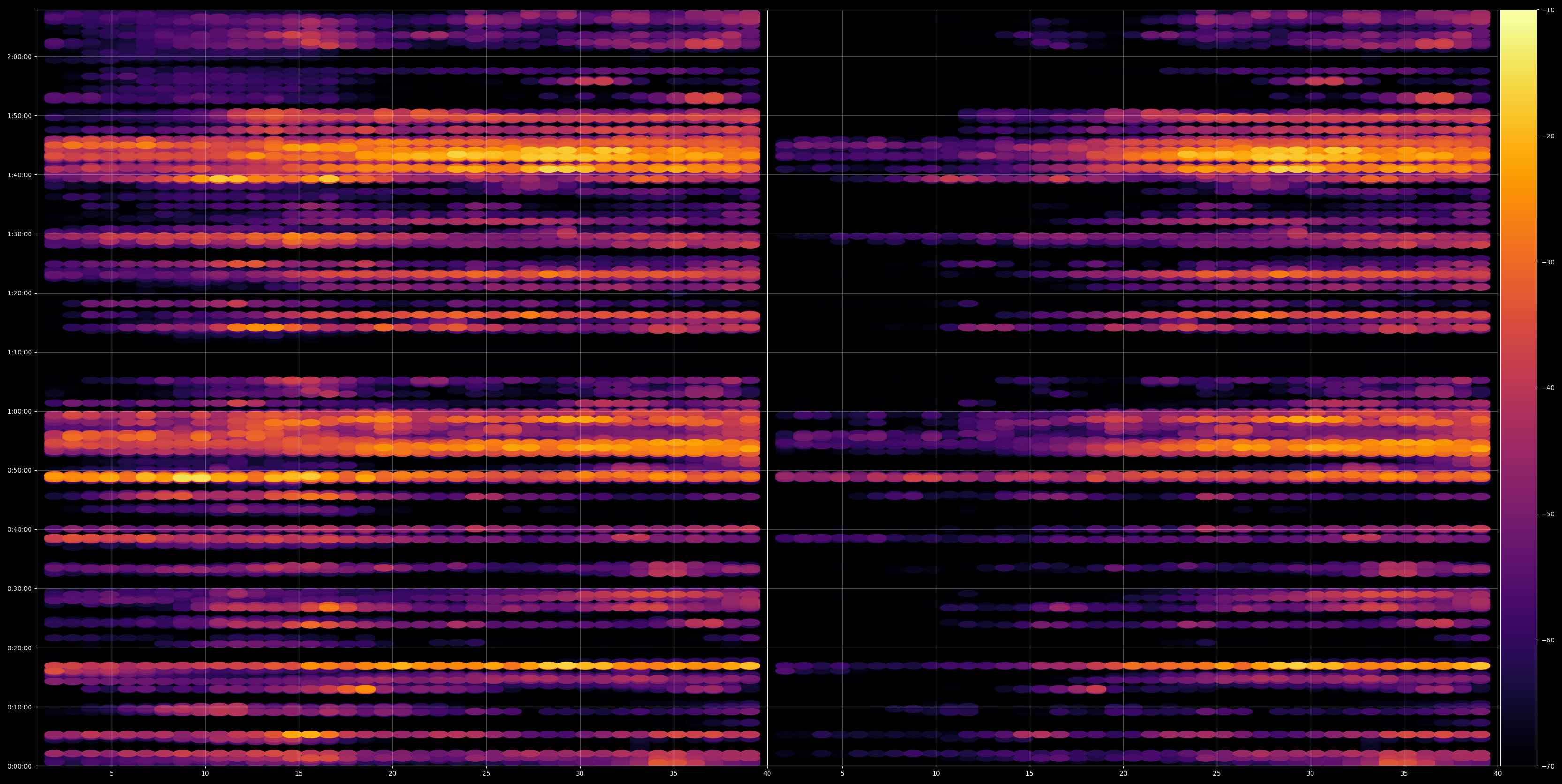
Task: Click x-axis tick 35 under right heatmap
Action: tap(1404, 774)
